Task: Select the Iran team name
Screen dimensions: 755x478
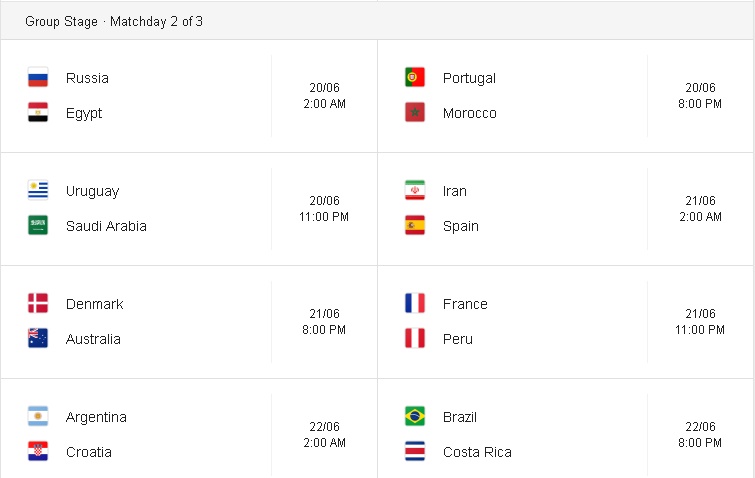Action: [455, 191]
